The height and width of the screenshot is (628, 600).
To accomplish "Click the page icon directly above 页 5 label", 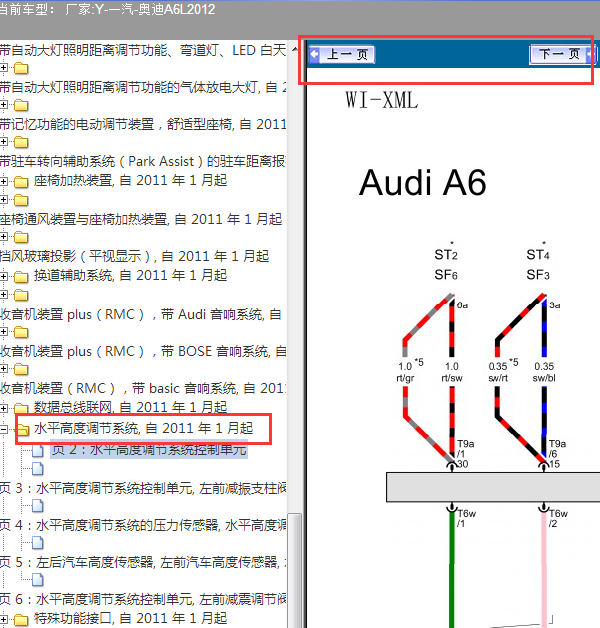I will [38, 543].
